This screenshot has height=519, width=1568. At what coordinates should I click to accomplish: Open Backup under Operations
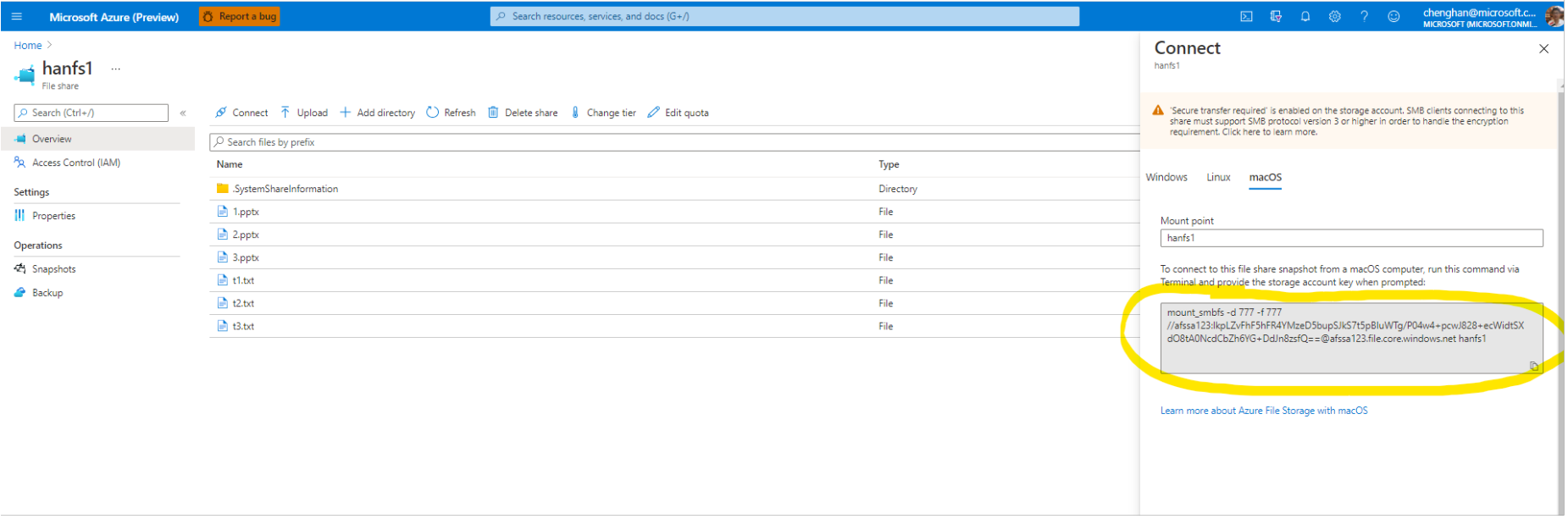point(47,293)
